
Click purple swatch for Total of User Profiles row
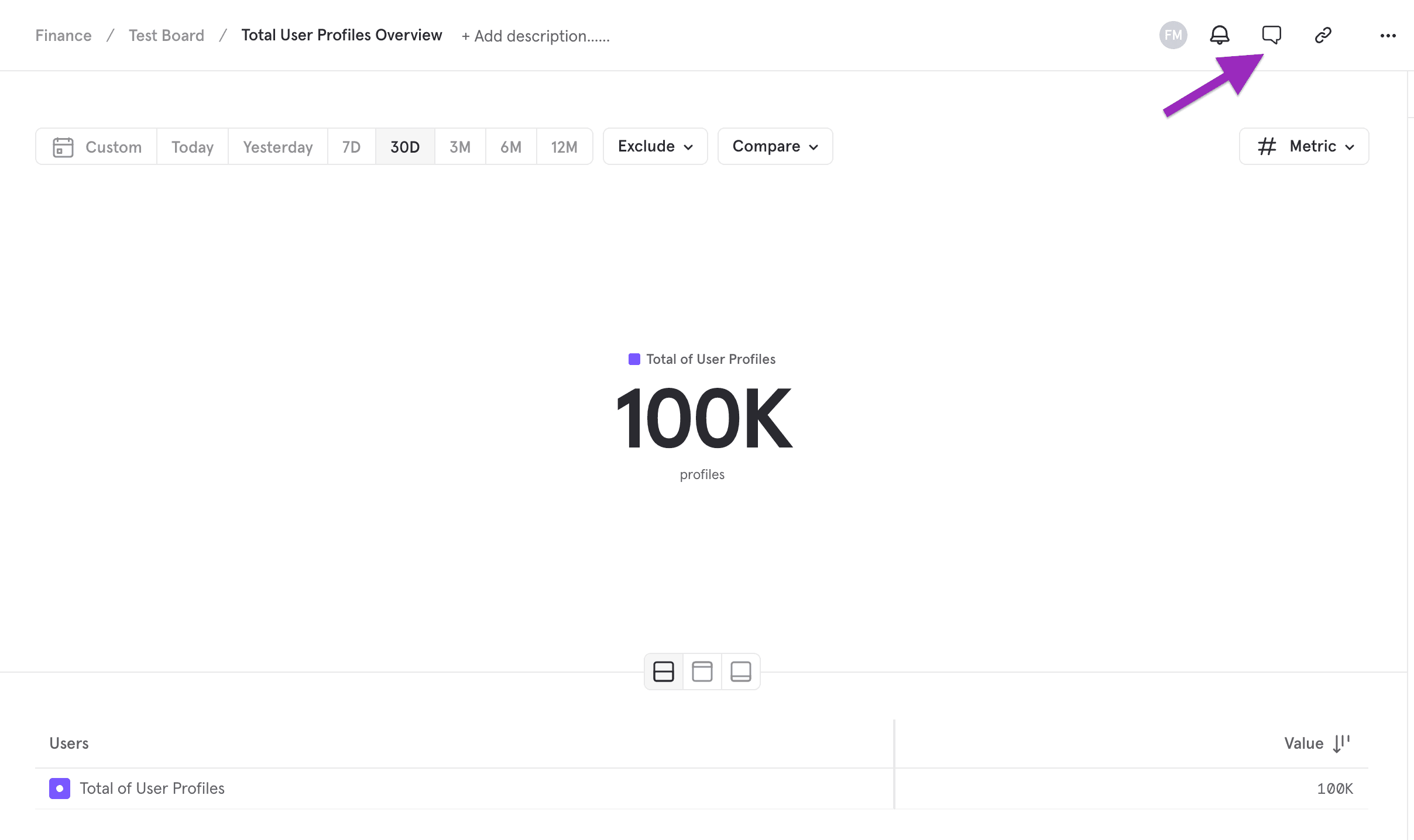(60, 789)
